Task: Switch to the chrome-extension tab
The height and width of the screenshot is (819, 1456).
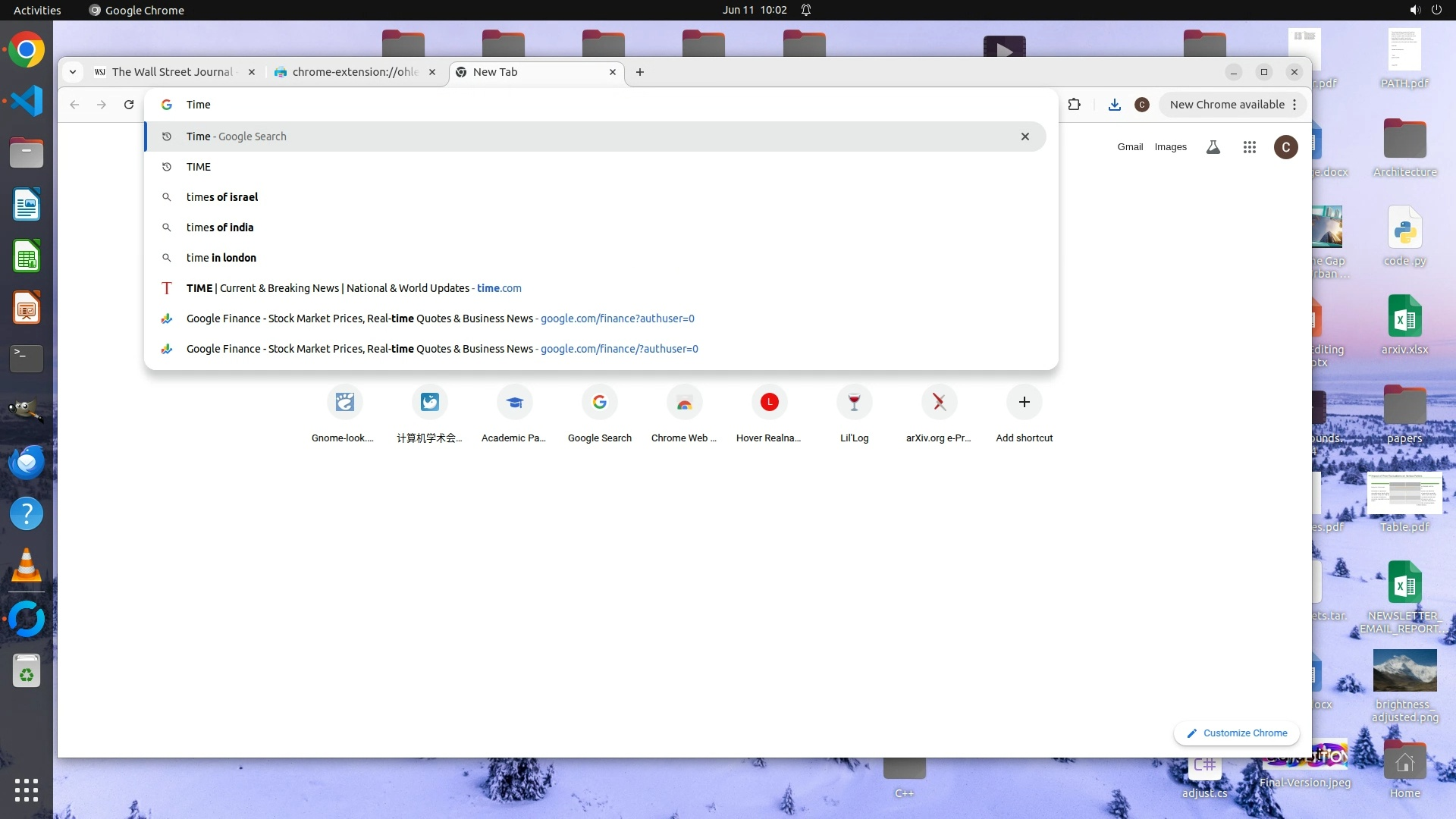Action: point(354,72)
